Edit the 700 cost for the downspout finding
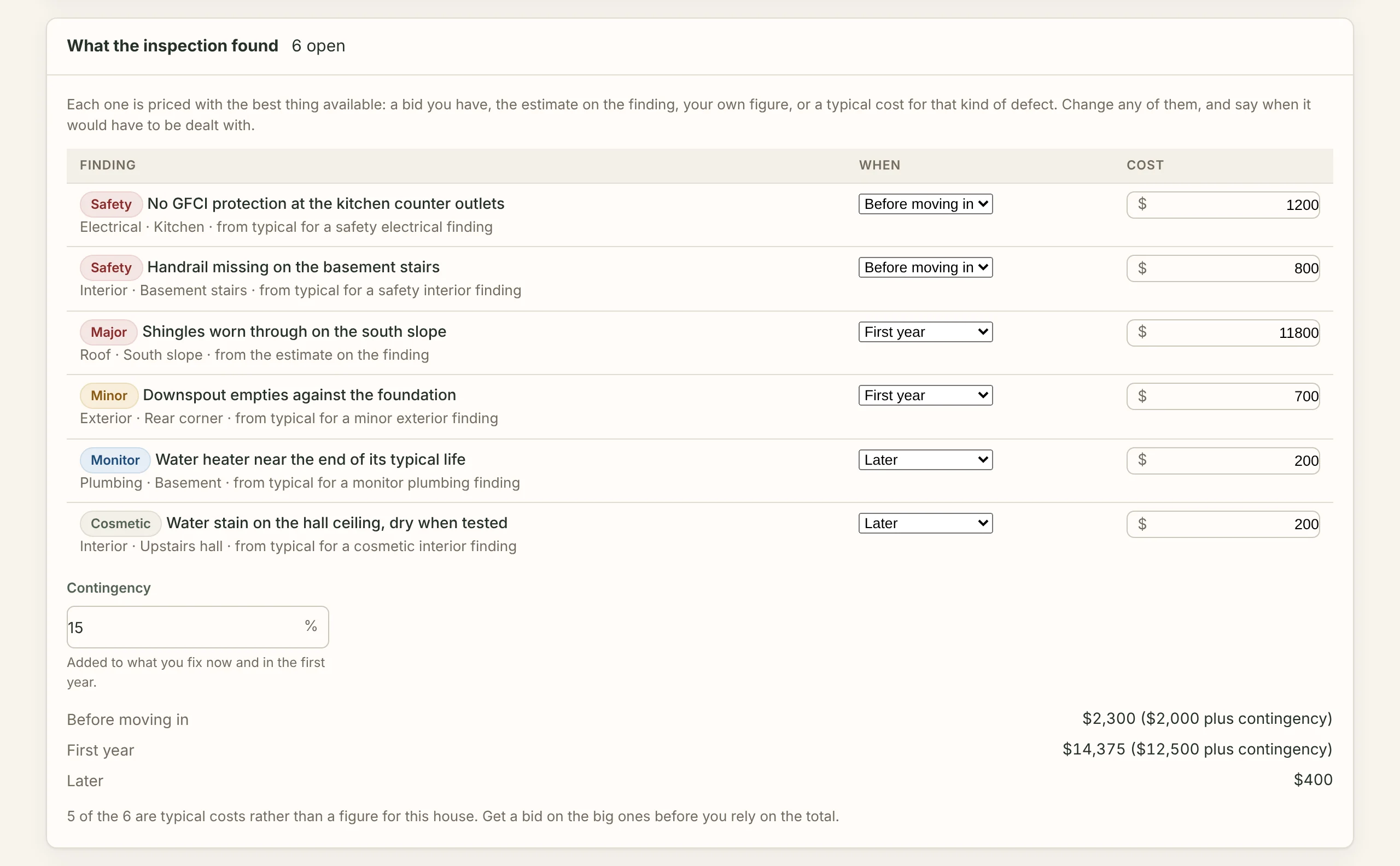 click(x=1223, y=396)
